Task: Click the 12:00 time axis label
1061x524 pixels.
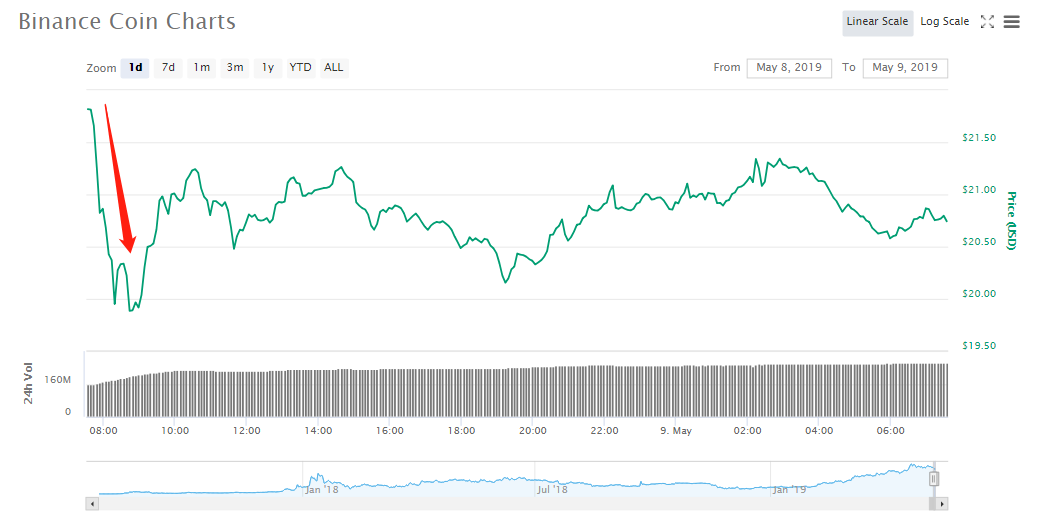Action: (x=246, y=431)
